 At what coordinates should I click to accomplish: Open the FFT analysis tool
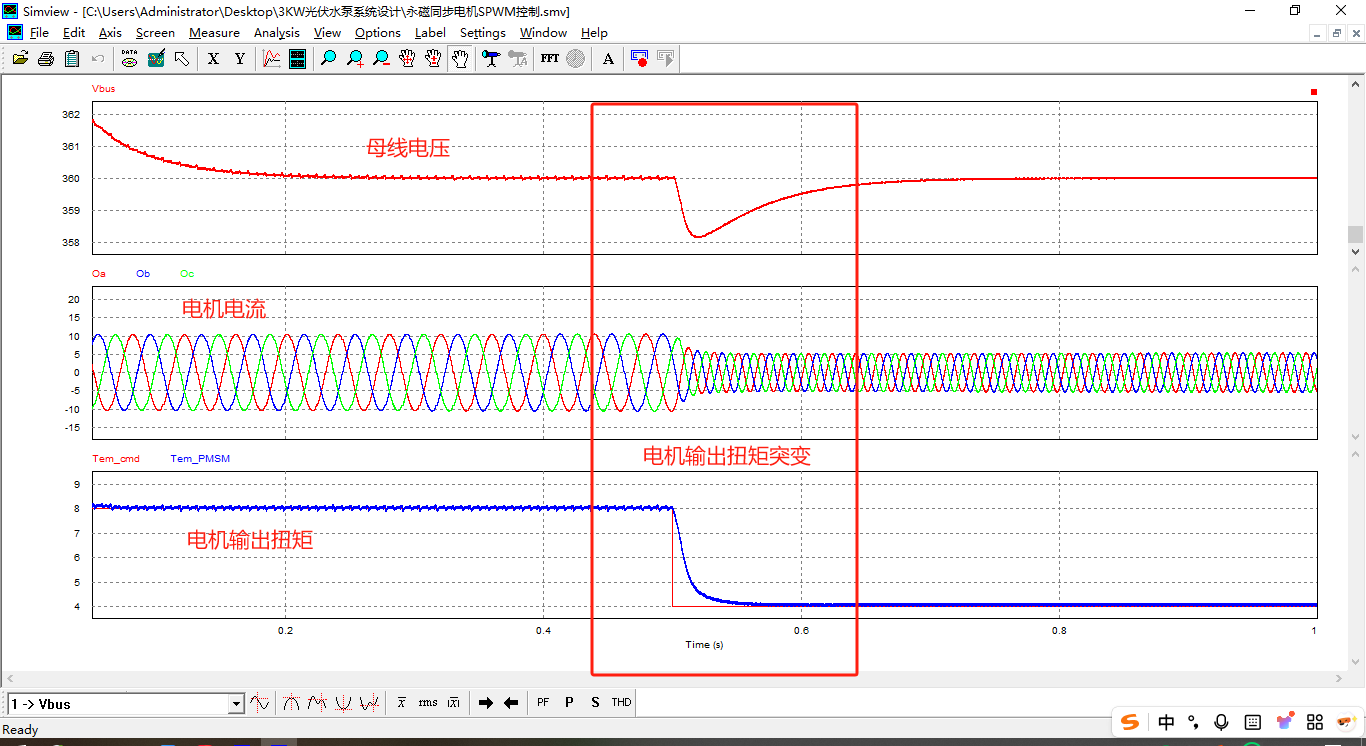click(x=549, y=59)
